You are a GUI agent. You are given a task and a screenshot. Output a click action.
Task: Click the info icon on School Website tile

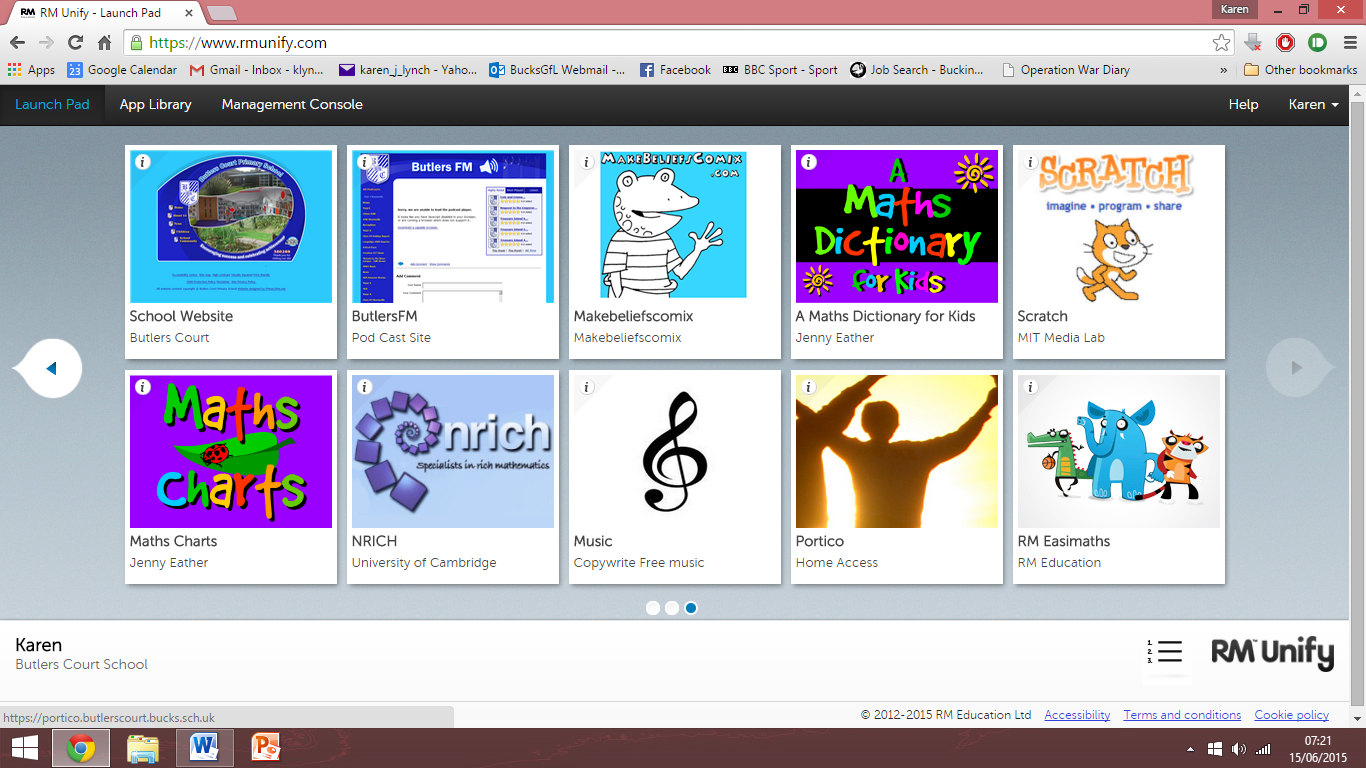pos(143,162)
